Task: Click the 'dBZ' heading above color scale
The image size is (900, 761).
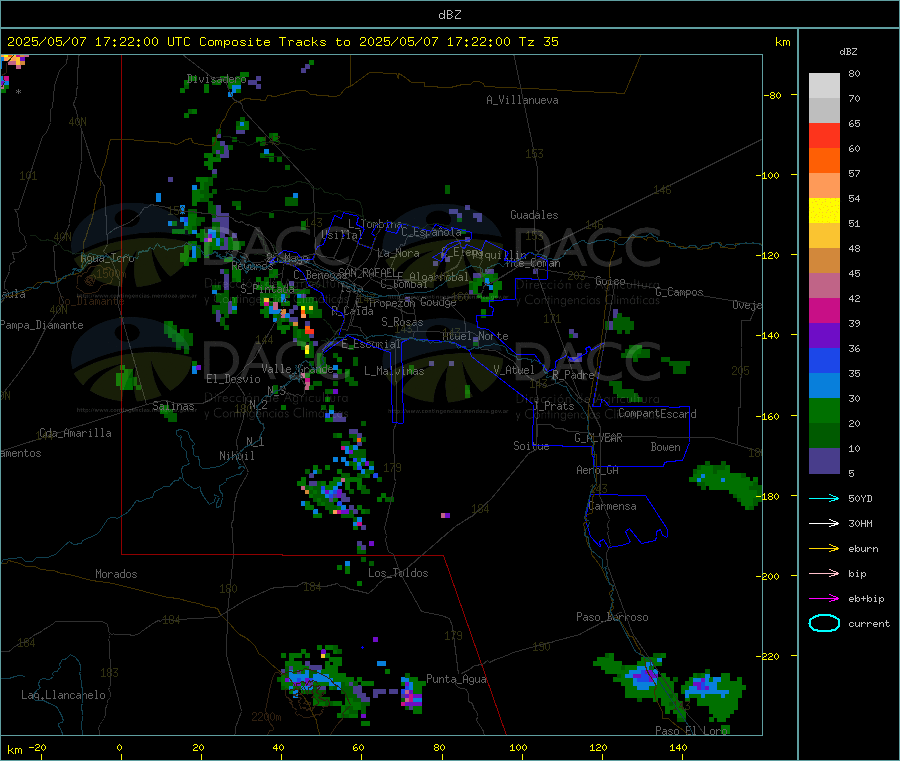Action: (848, 52)
